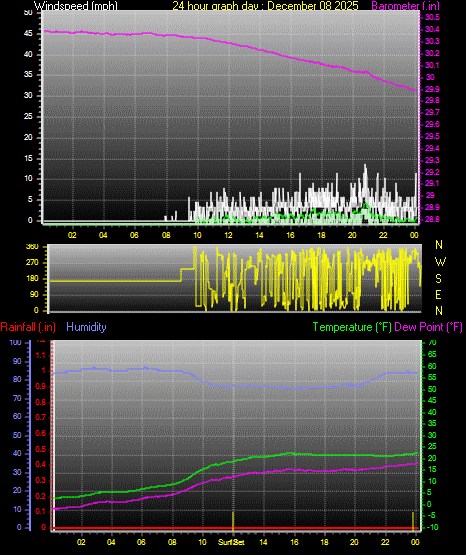Viewport: 466px width, 555px height.
Task: Click the 'Dew Point (°F)' legend label
Action: click(428, 327)
